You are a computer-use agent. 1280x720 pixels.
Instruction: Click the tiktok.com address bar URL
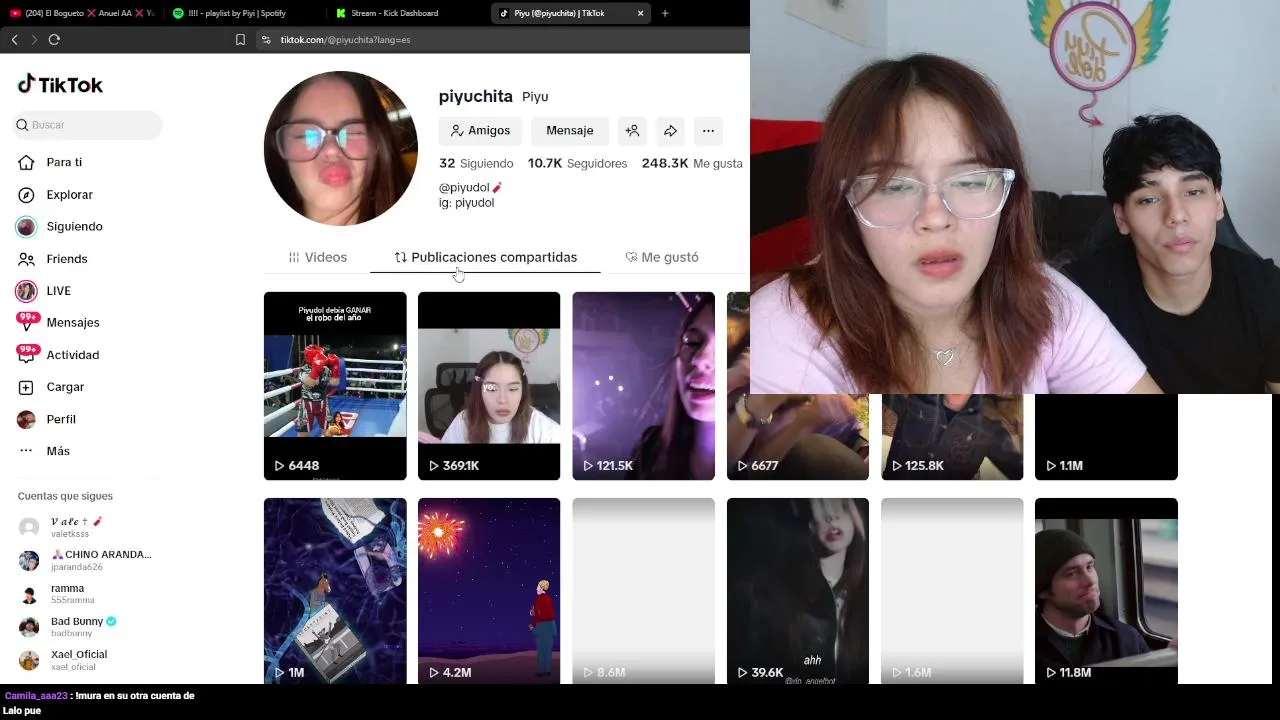coord(345,39)
